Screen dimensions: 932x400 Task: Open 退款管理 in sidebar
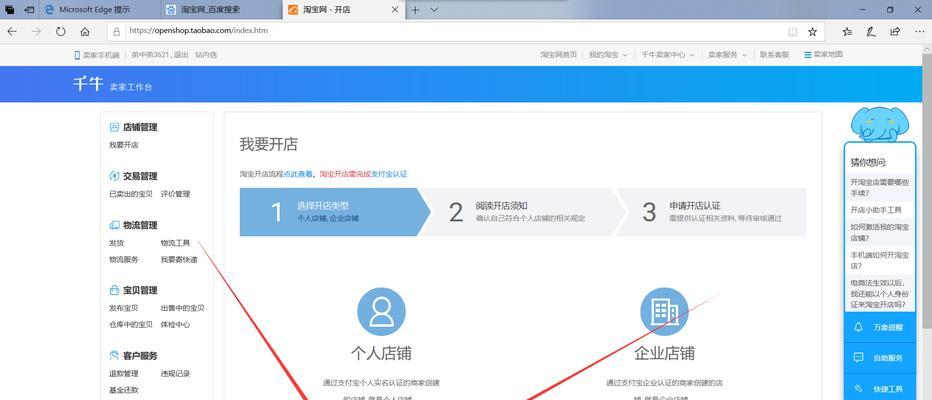tap(124, 373)
